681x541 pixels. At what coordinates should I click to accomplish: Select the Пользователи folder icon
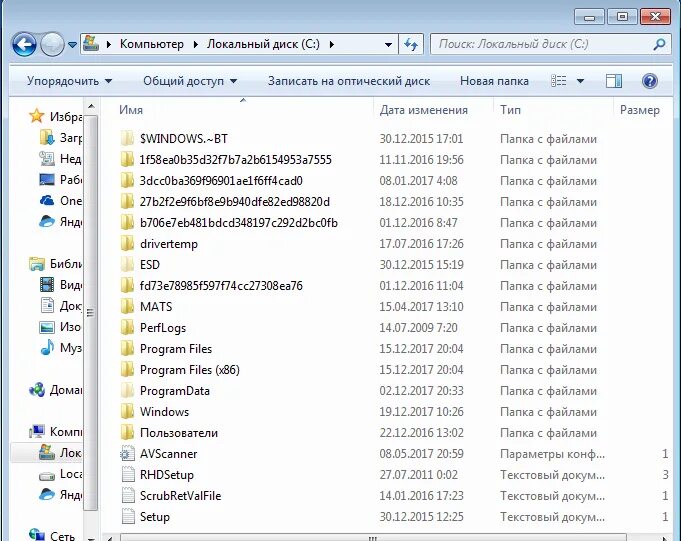click(127, 433)
